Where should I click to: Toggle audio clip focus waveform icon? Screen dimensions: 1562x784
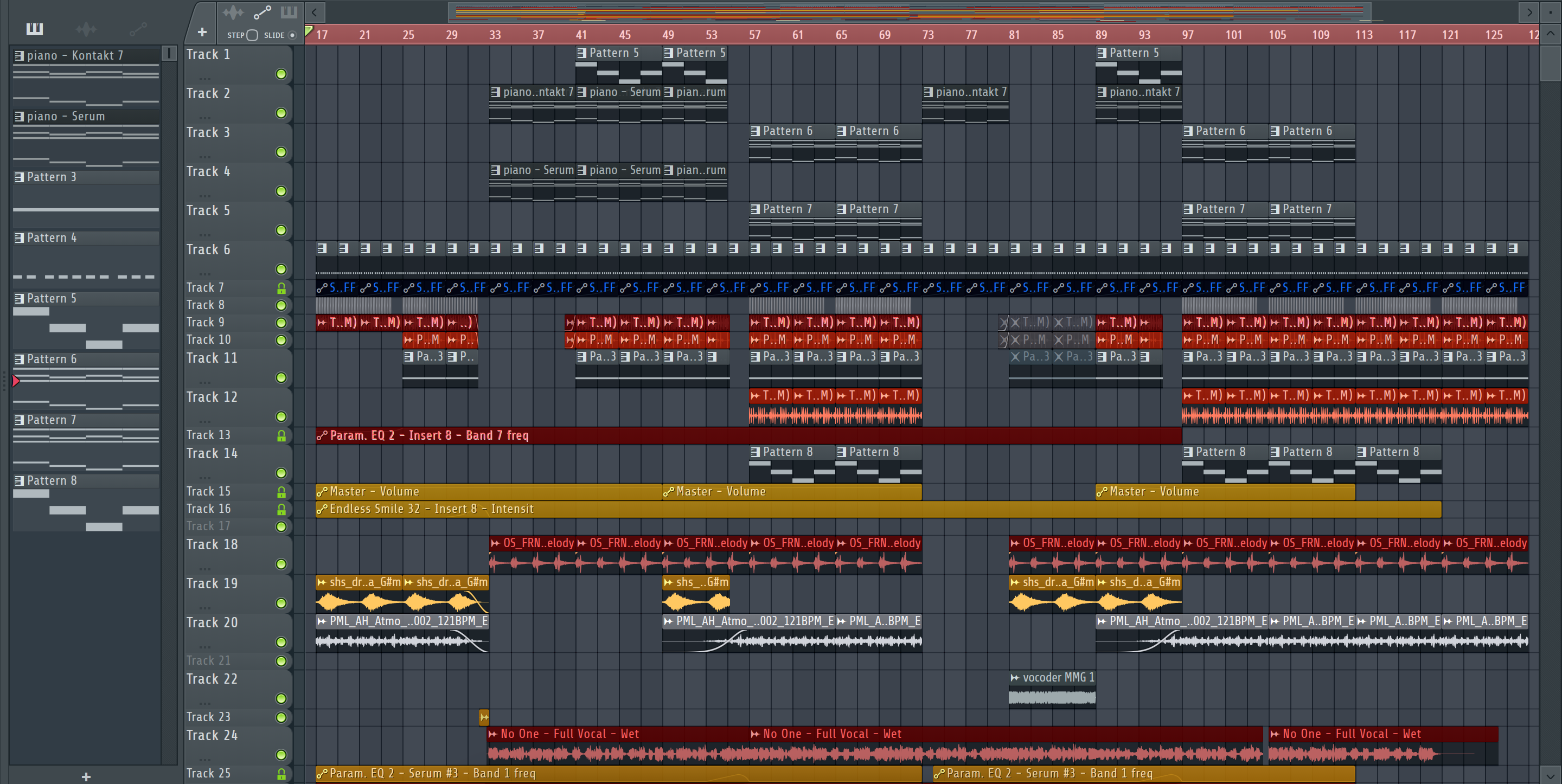(233, 12)
